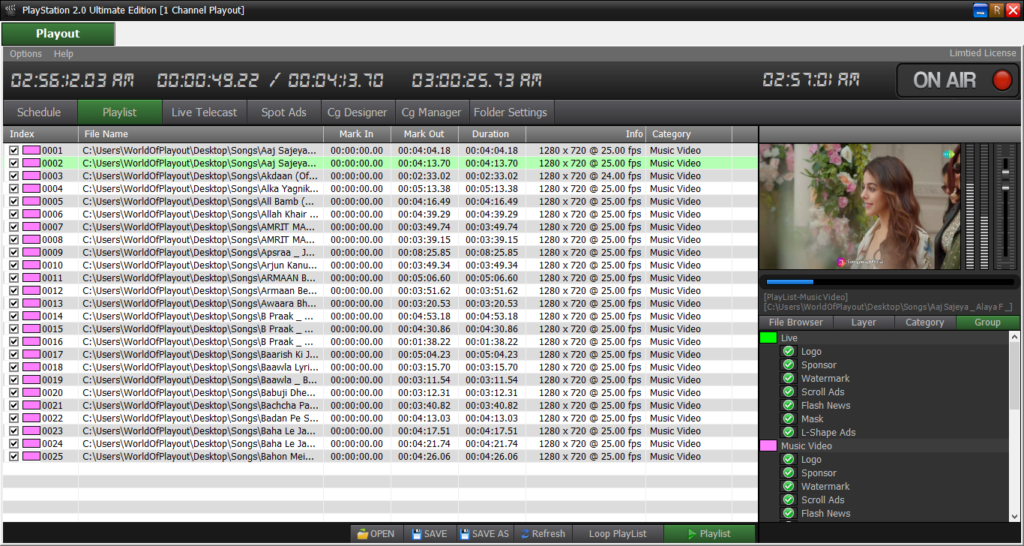
Task: Switch to the File Browser panel tab
Action: click(x=795, y=323)
